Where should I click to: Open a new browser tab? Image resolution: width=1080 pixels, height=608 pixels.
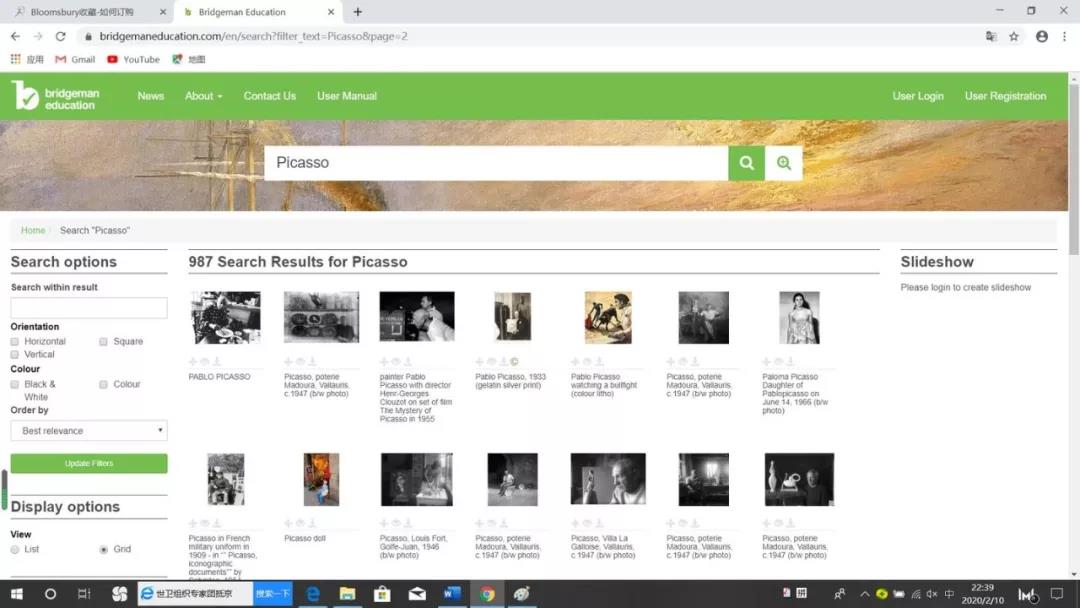tap(358, 12)
